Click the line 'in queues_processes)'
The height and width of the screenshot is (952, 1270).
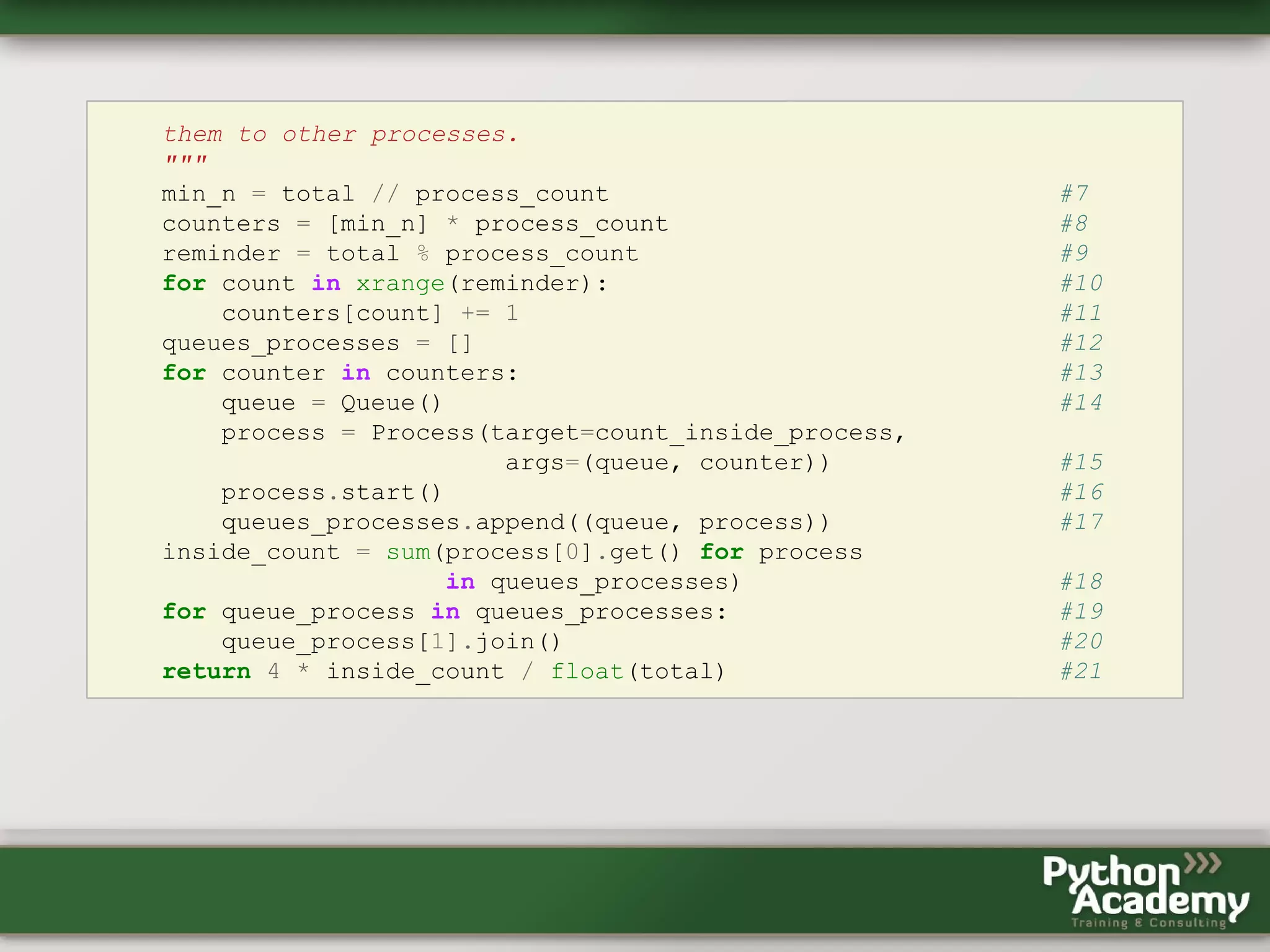pyautogui.click(x=593, y=582)
